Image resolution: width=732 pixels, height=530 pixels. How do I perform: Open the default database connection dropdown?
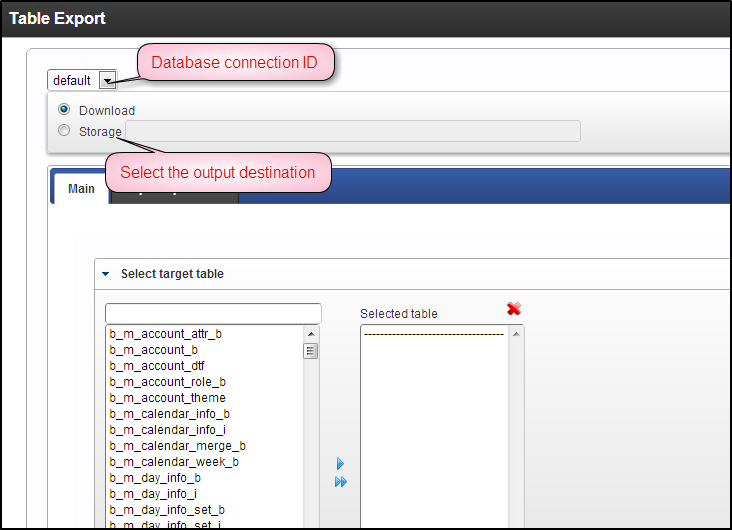click(x=107, y=80)
